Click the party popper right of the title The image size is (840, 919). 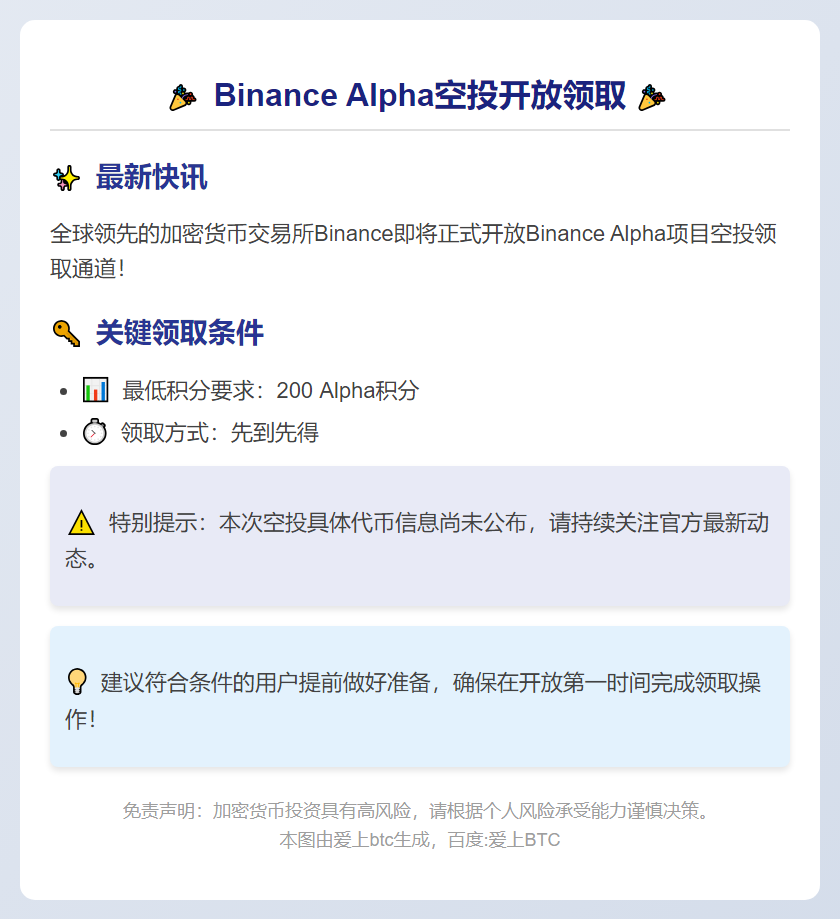[652, 97]
